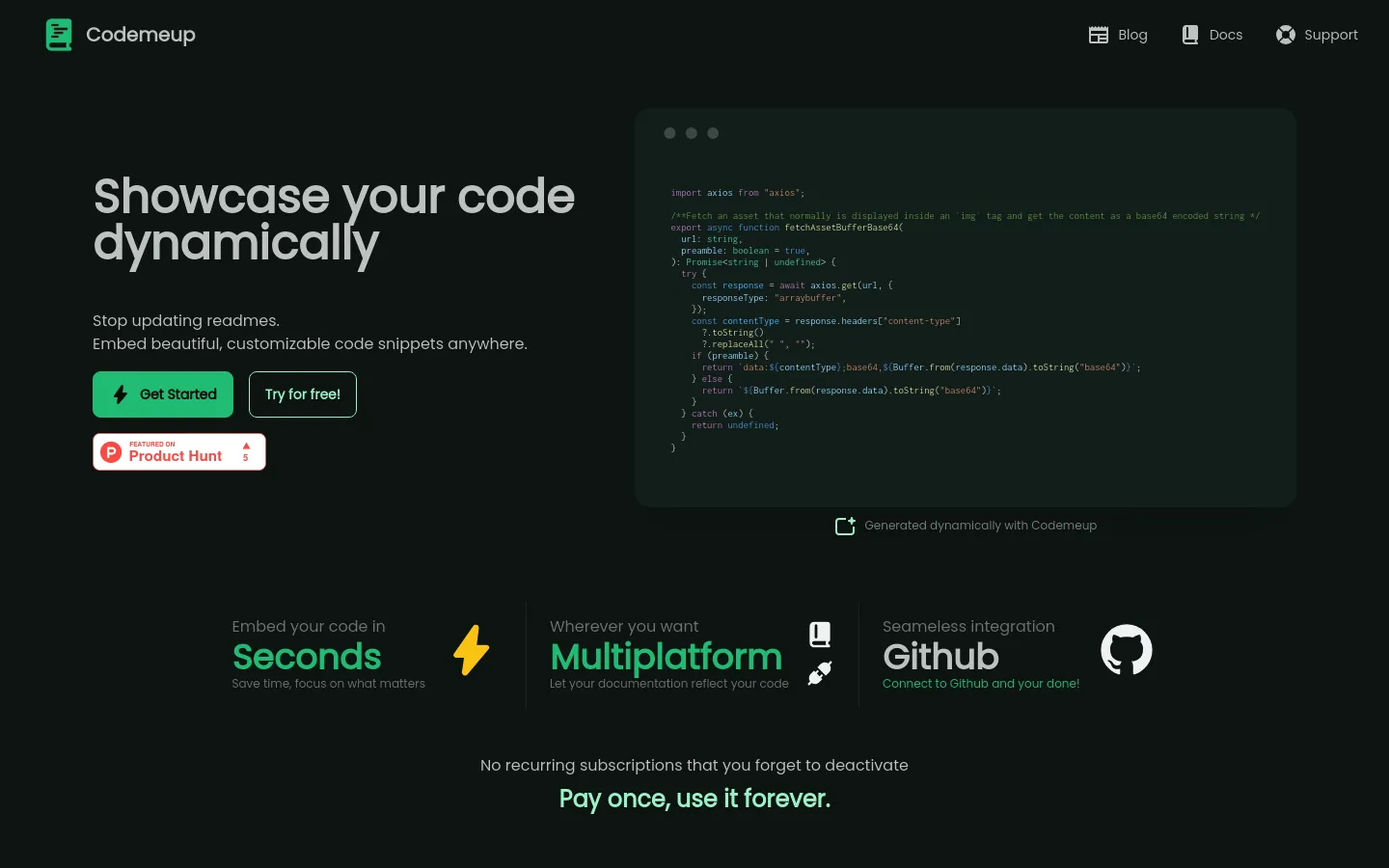The height and width of the screenshot is (868, 1389).
Task: Click the Blog newspaper icon
Action: coord(1099,35)
